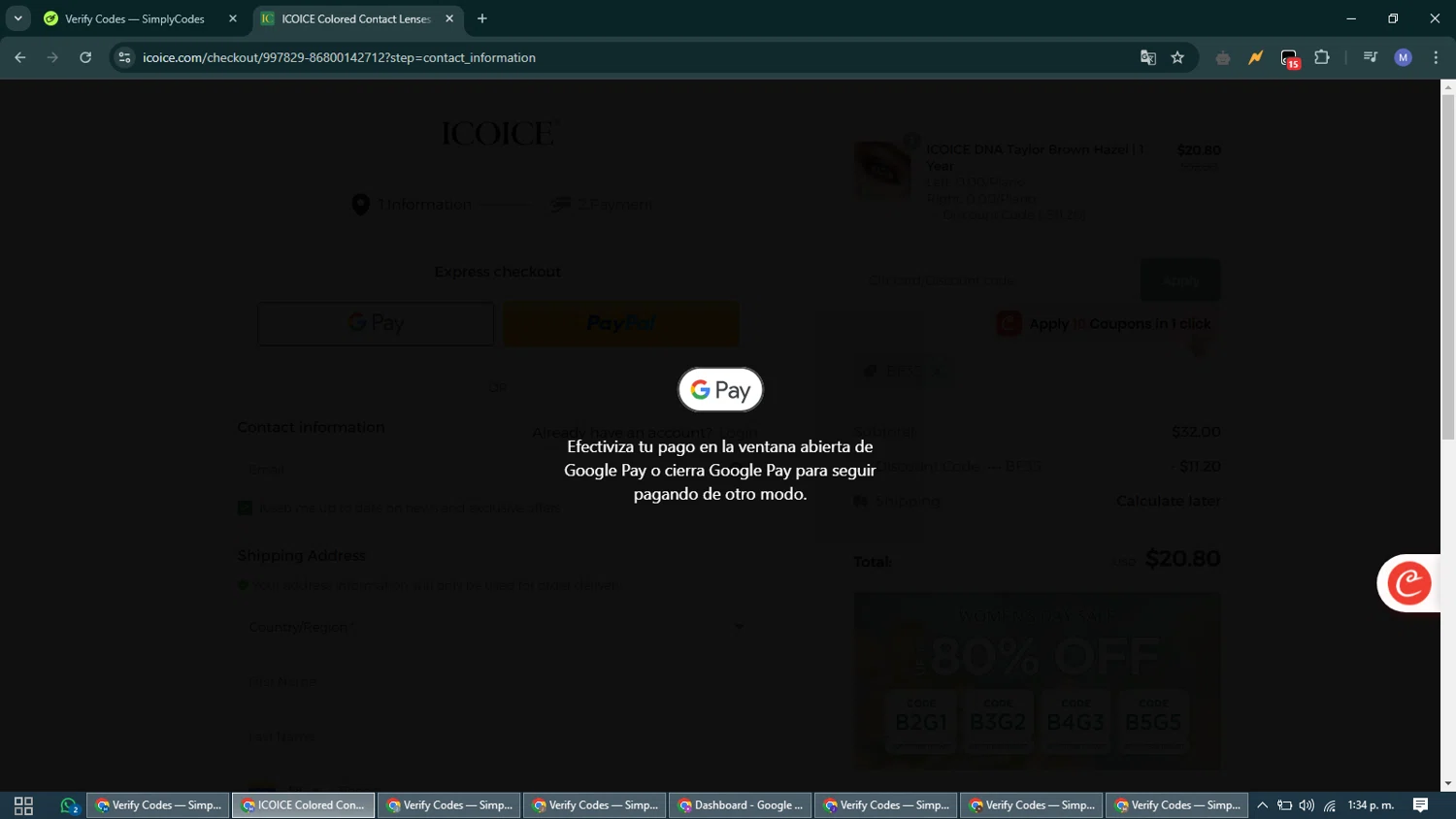This screenshot has width=1456, height=819.
Task: Close the Verify Codes — SimplyCodes tab
Action: coord(233,18)
